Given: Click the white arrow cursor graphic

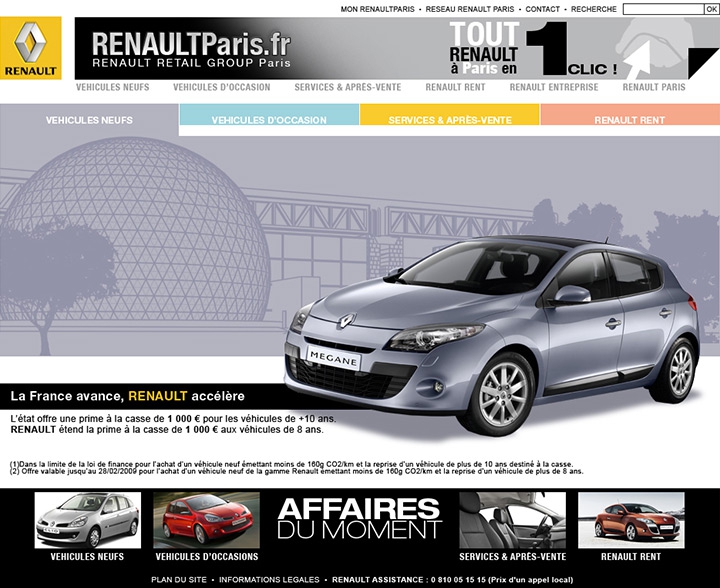Looking at the screenshot, I should pos(639,60).
